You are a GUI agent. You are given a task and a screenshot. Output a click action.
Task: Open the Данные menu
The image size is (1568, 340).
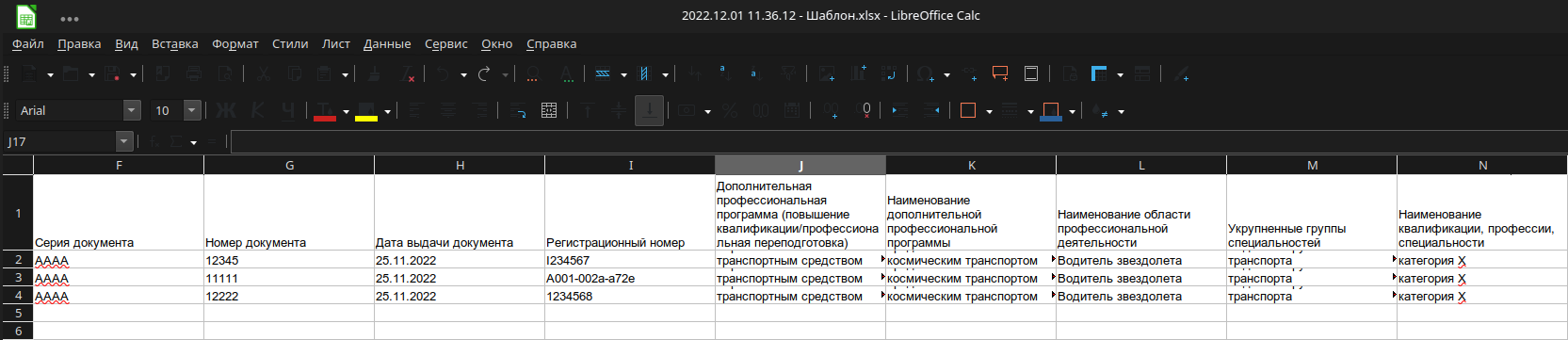pos(387,43)
